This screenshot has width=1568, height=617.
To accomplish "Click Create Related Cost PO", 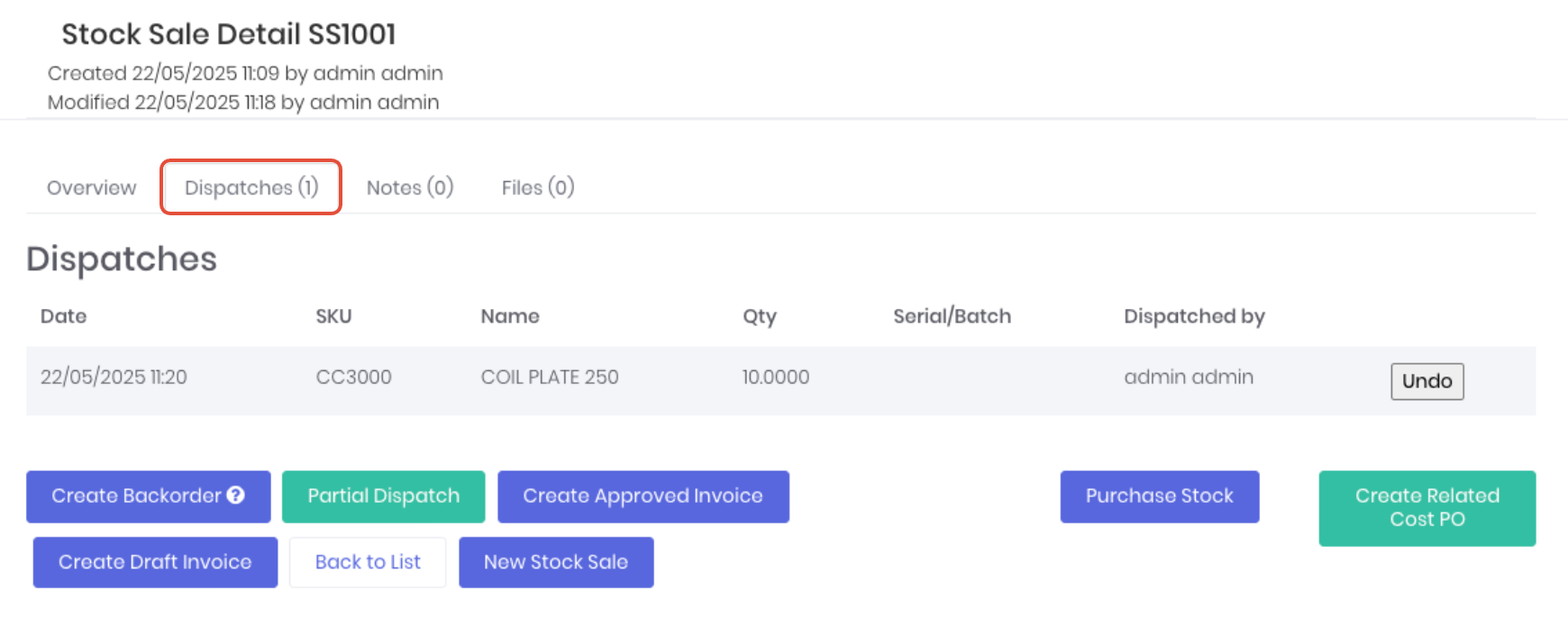I will pos(1427,508).
